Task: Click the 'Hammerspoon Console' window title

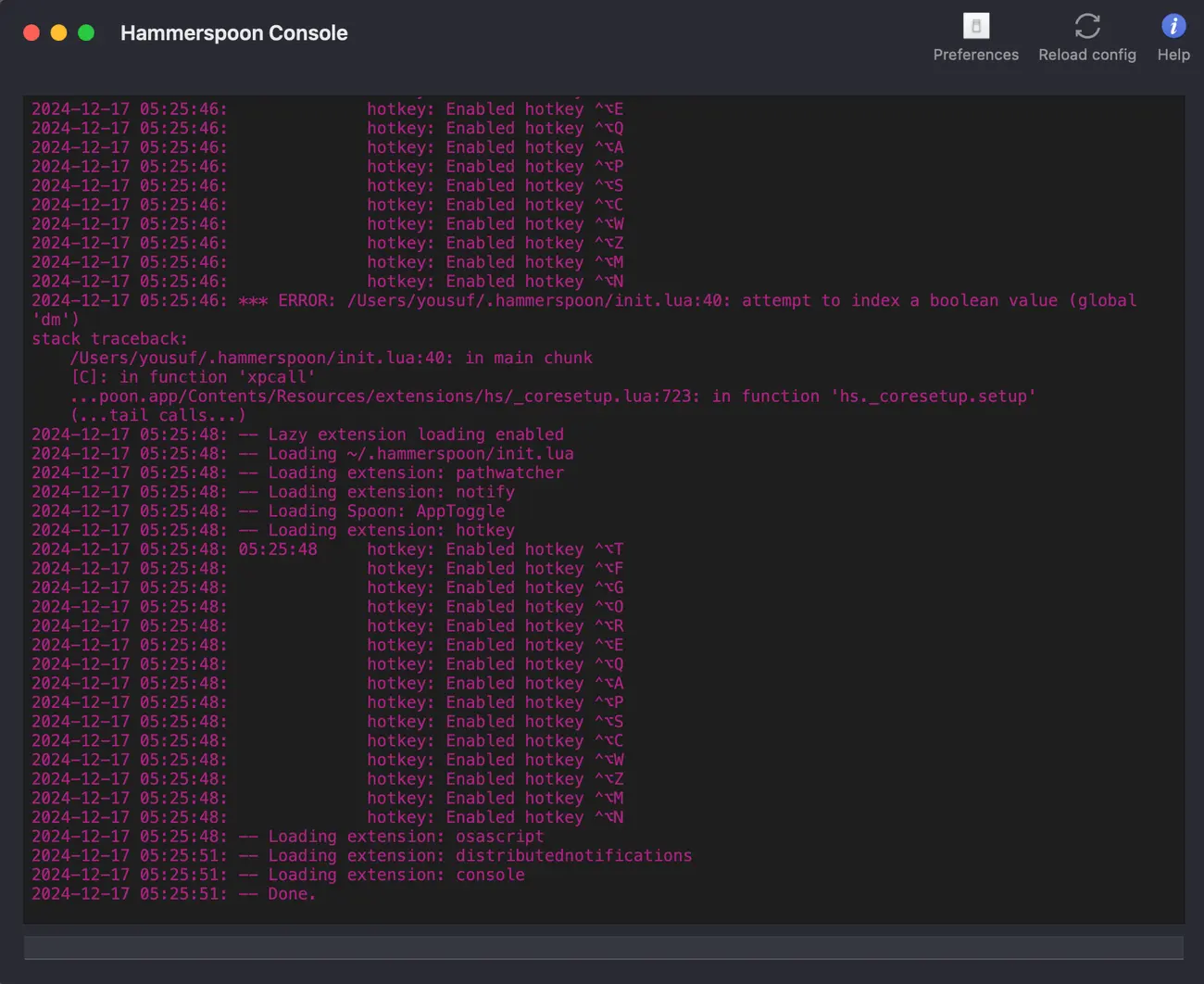Action: (234, 33)
